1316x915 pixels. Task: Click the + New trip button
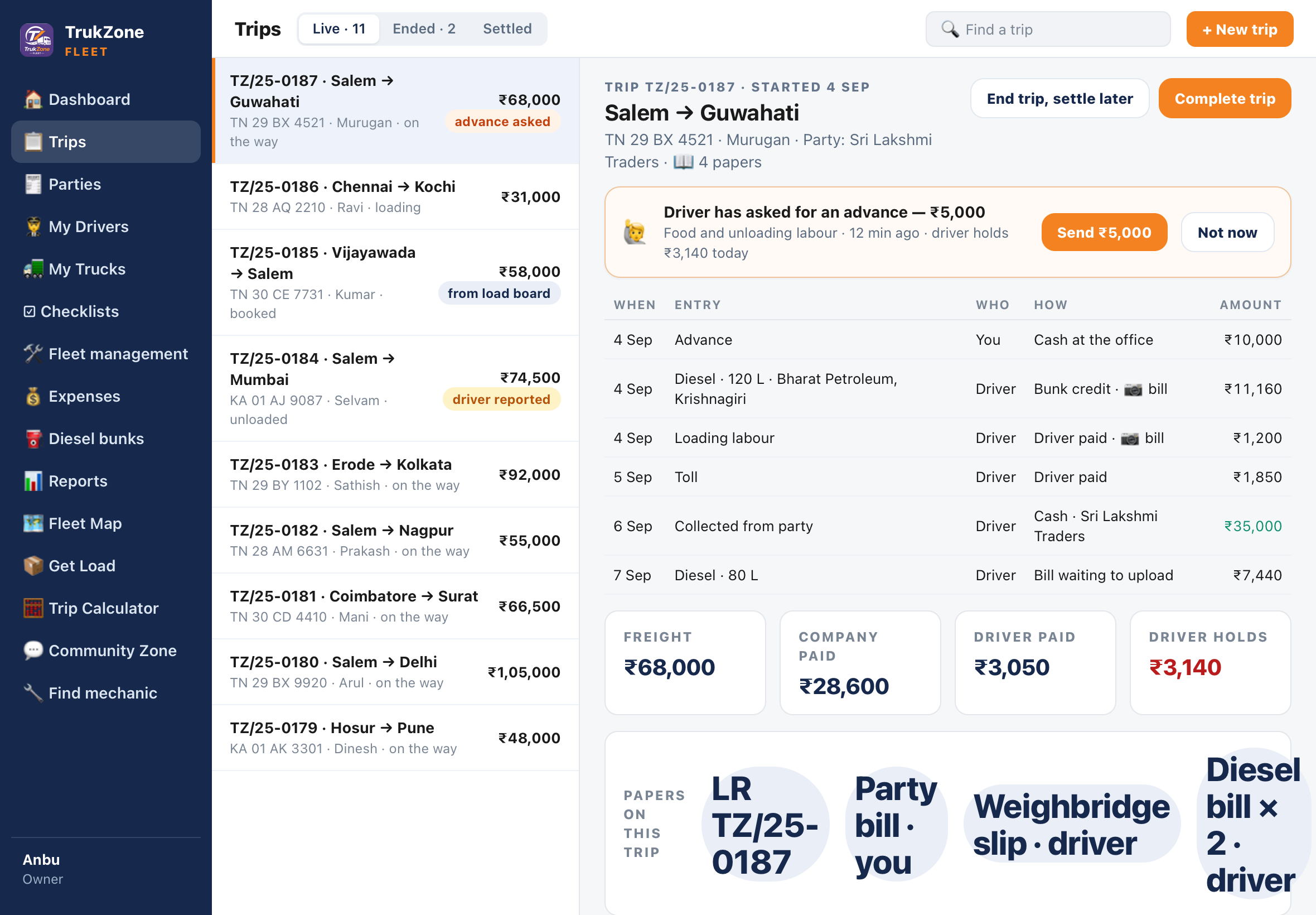[1239, 29]
